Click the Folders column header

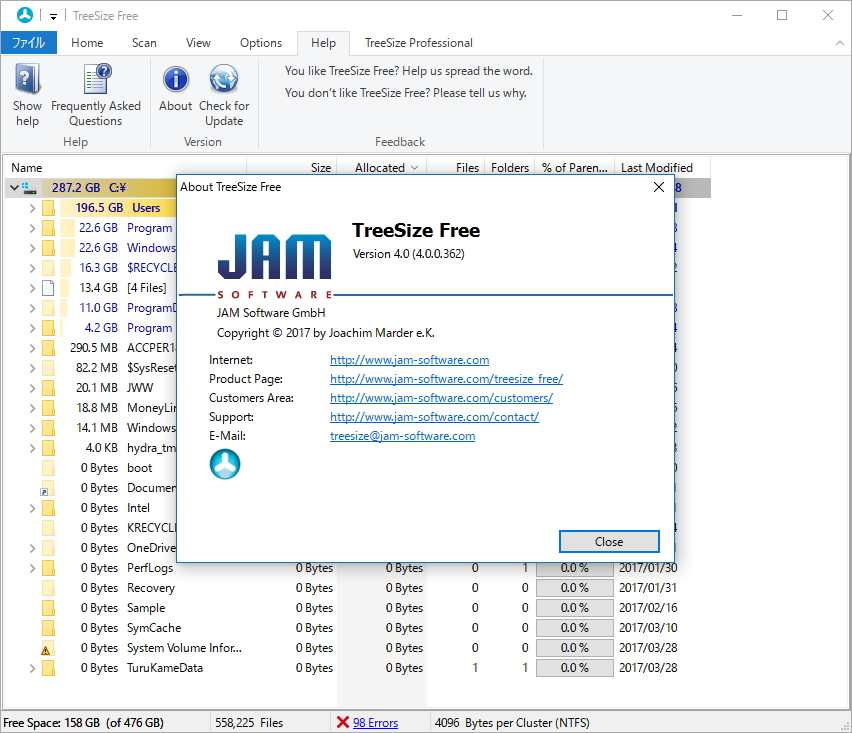pyautogui.click(x=510, y=168)
